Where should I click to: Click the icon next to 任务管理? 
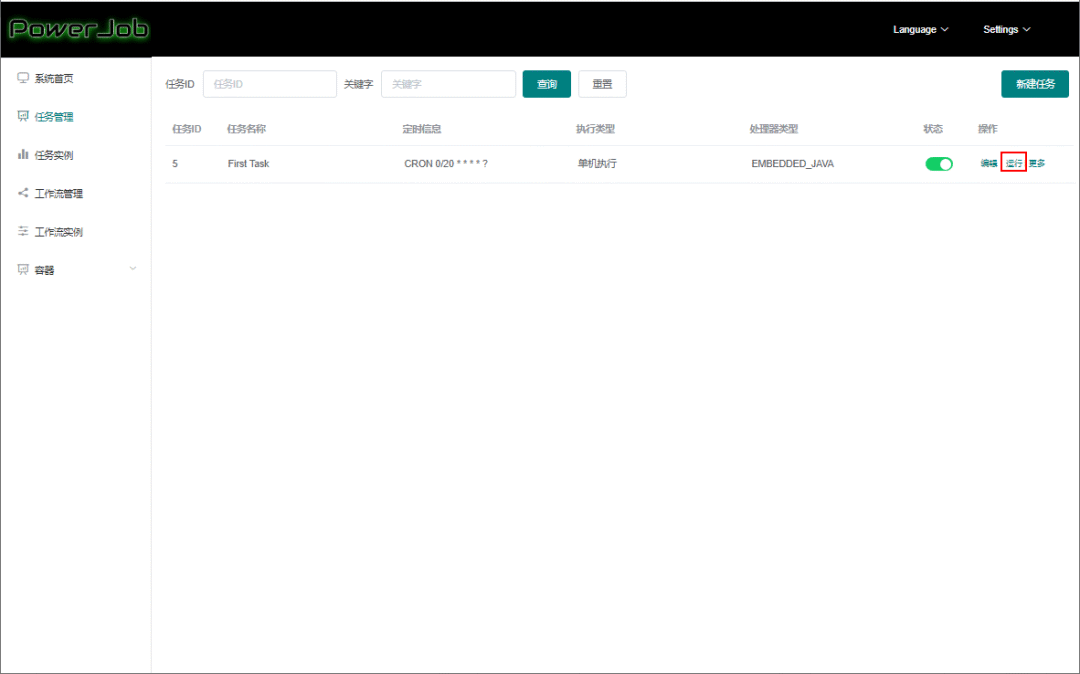click(23, 116)
